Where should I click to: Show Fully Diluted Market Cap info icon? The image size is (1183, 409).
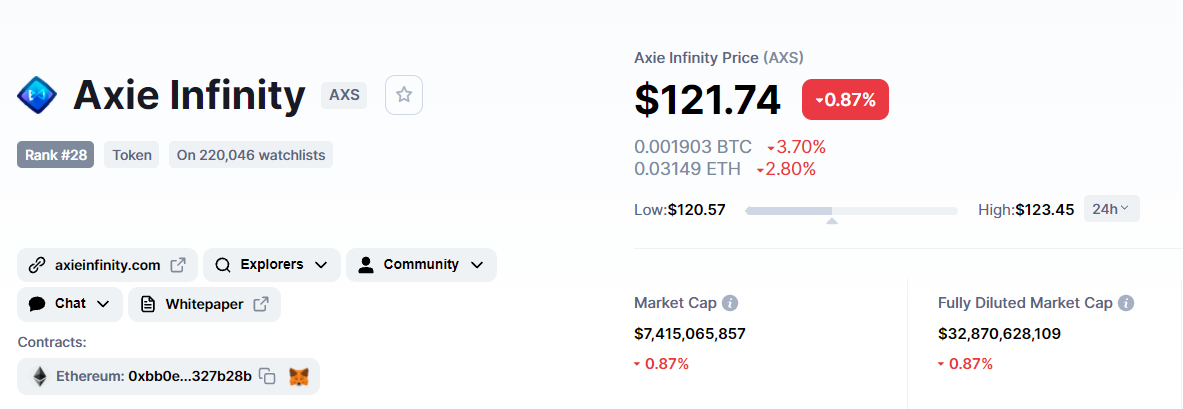click(1126, 303)
